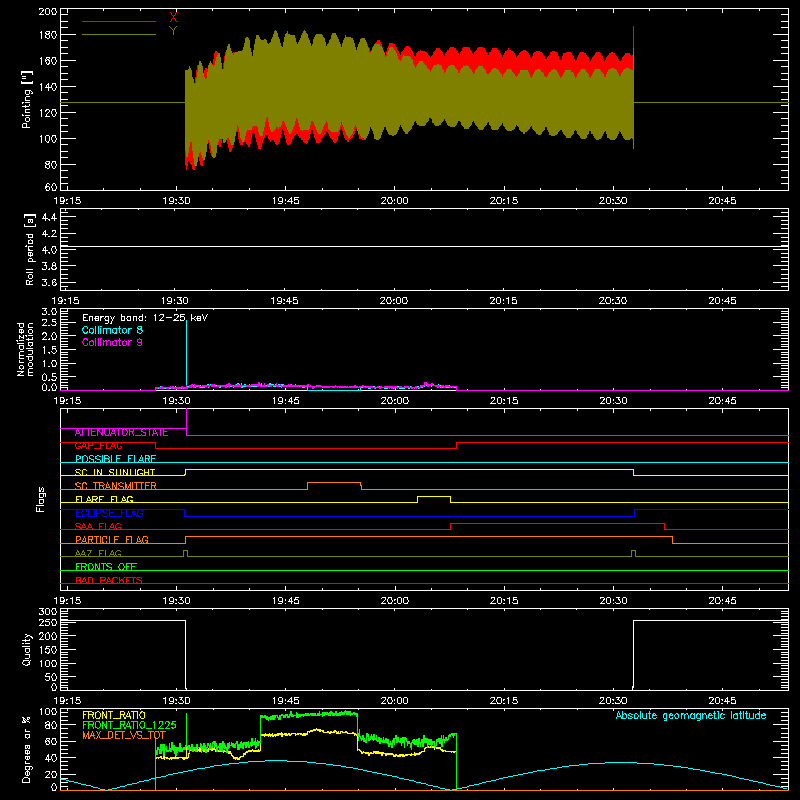Click the cyan spike in modulation plot
Screen dimensions: 800x800
tap(187, 352)
